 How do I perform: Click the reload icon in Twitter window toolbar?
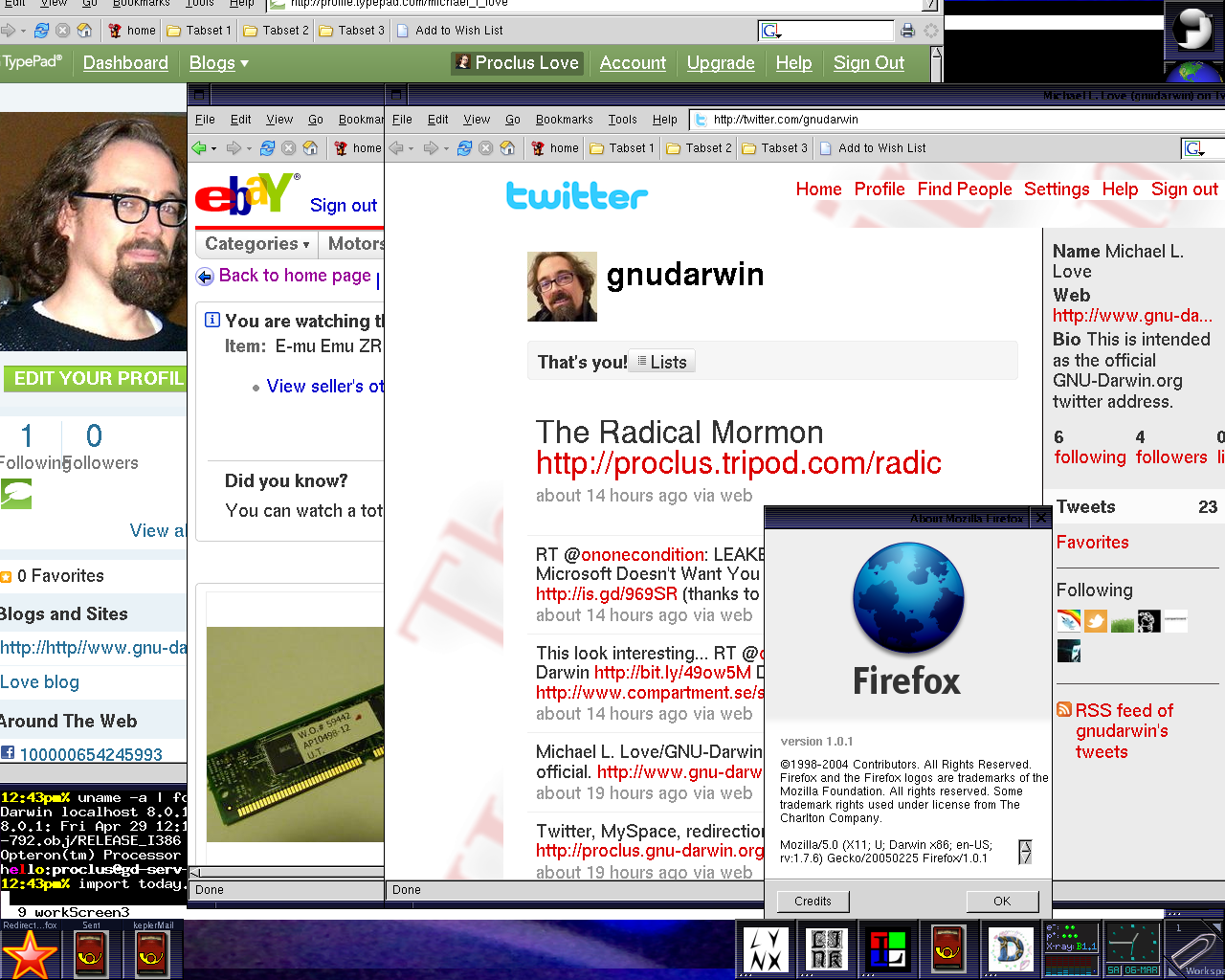tap(464, 148)
